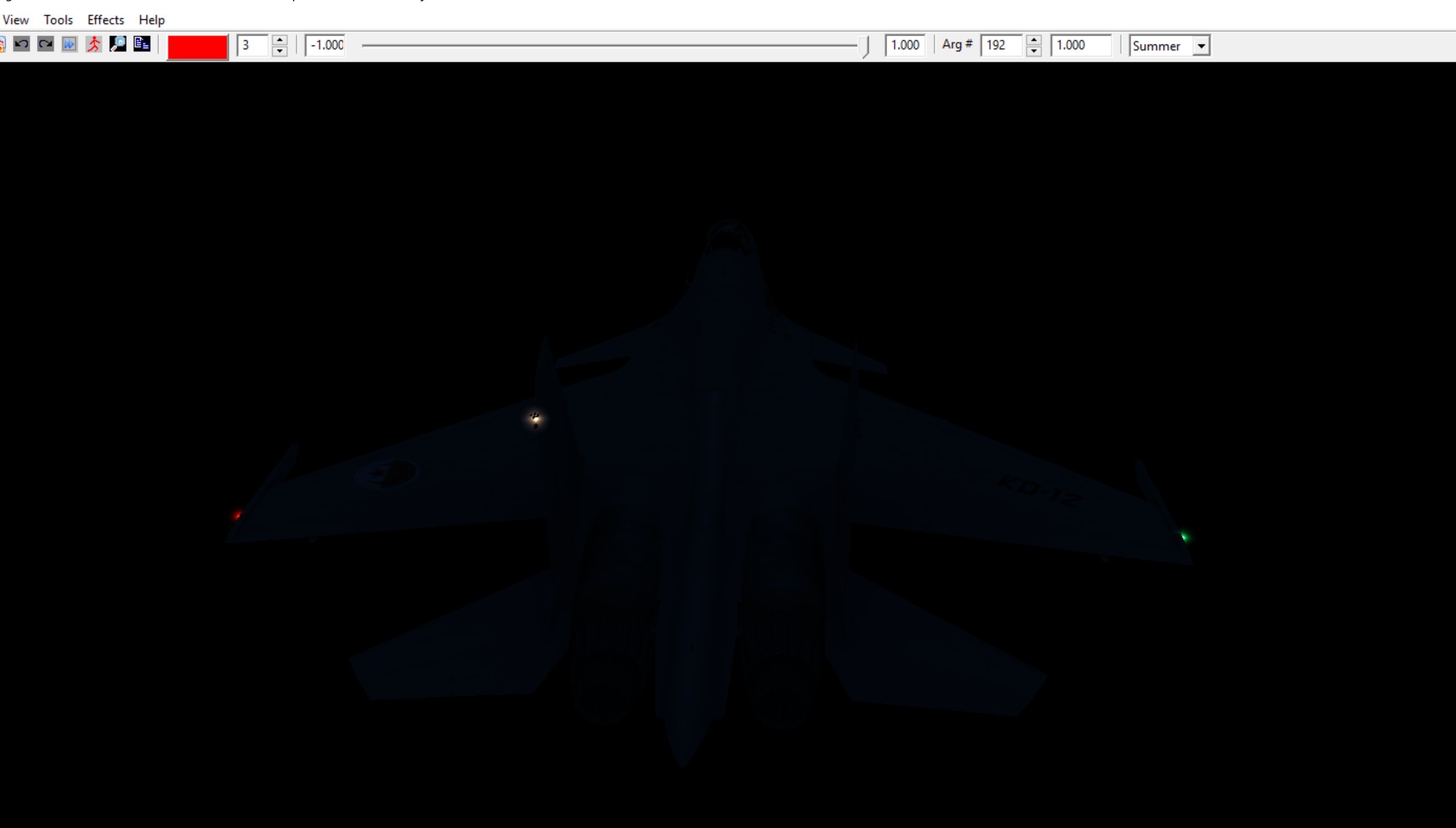
Task: Decrease the value 3 with down arrow
Action: point(280,51)
